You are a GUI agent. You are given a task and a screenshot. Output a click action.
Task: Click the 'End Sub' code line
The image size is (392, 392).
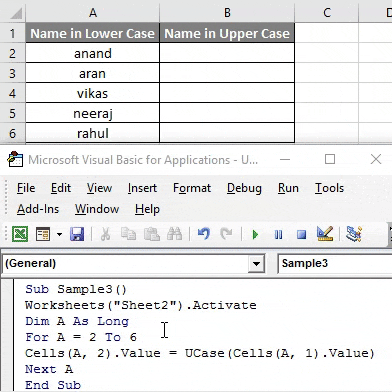point(53,385)
